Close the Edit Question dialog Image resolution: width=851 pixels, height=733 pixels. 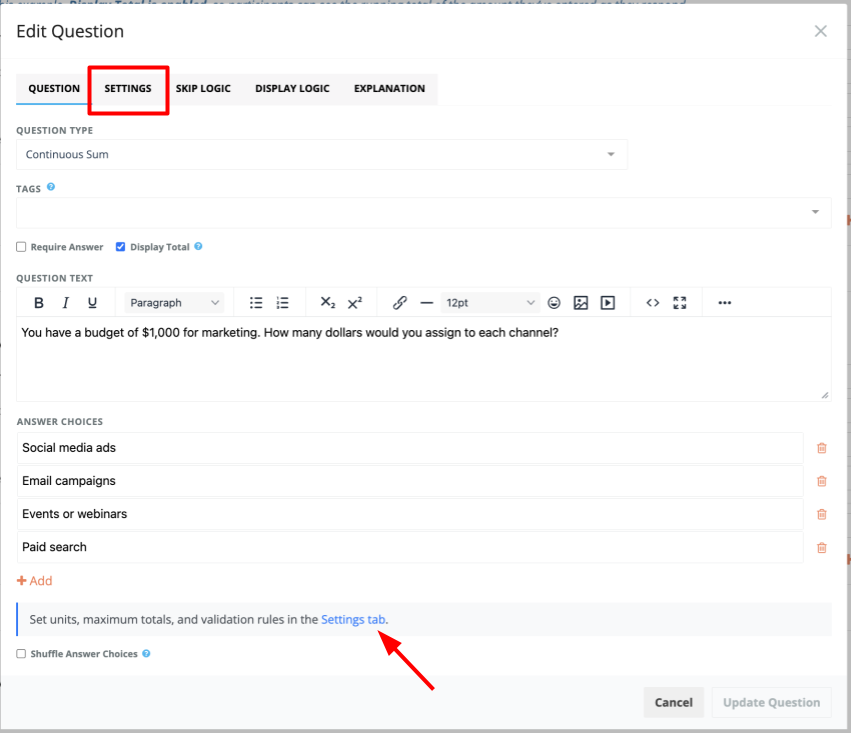pos(821,31)
